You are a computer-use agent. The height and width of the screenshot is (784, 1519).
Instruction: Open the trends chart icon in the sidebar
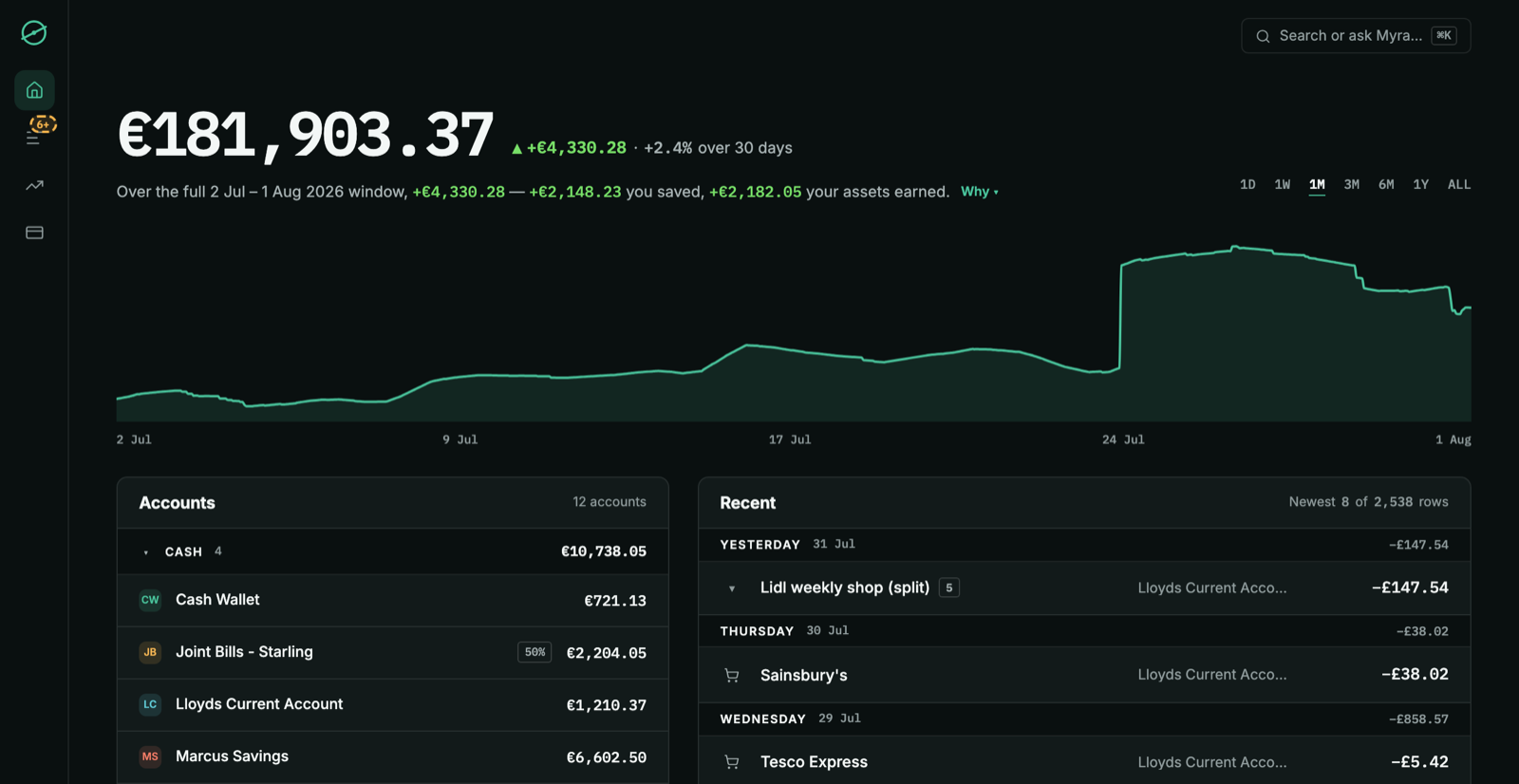point(34,185)
